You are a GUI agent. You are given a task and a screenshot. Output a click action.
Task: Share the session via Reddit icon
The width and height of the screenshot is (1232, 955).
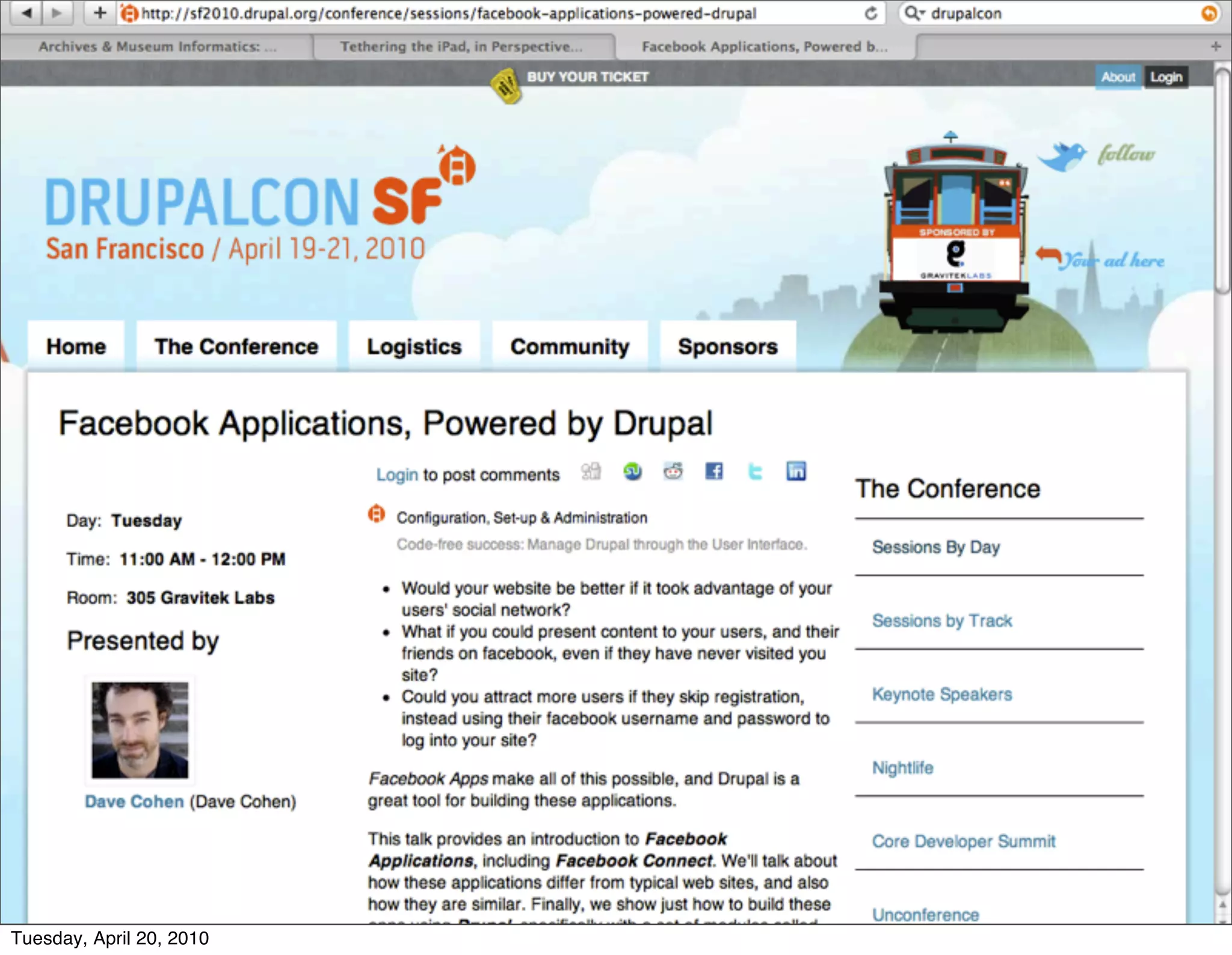tap(673, 471)
